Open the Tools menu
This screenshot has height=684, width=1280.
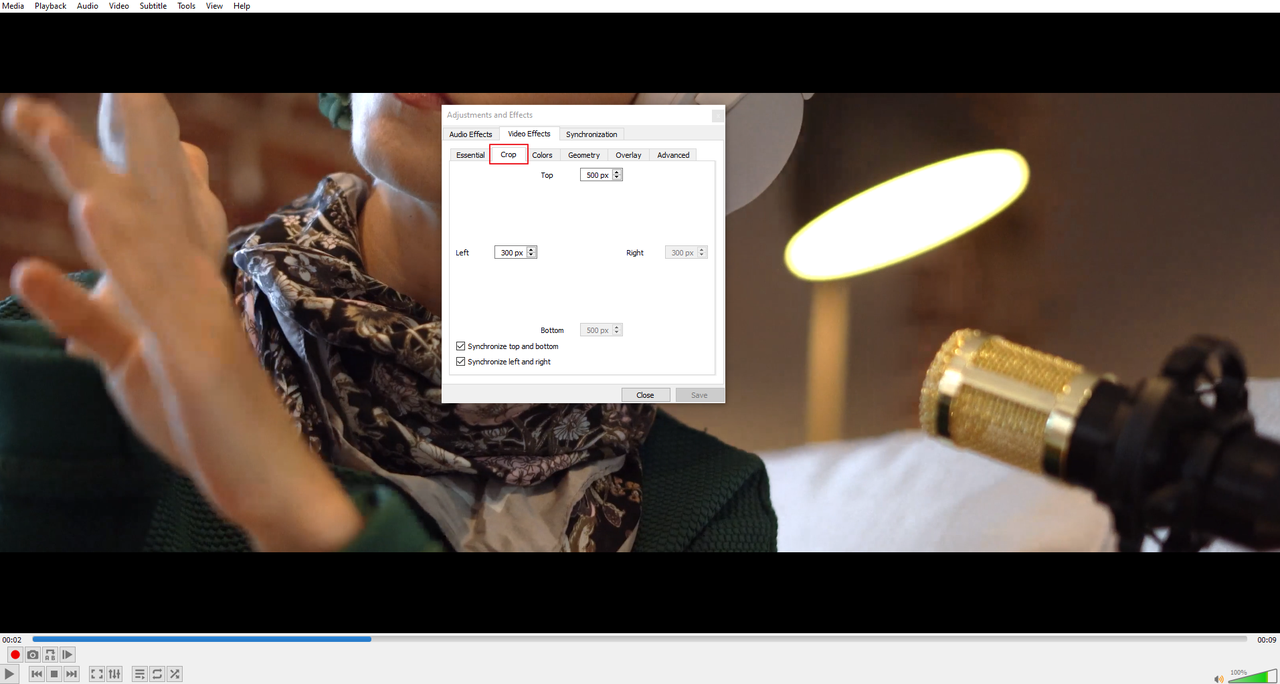tap(186, 6)
